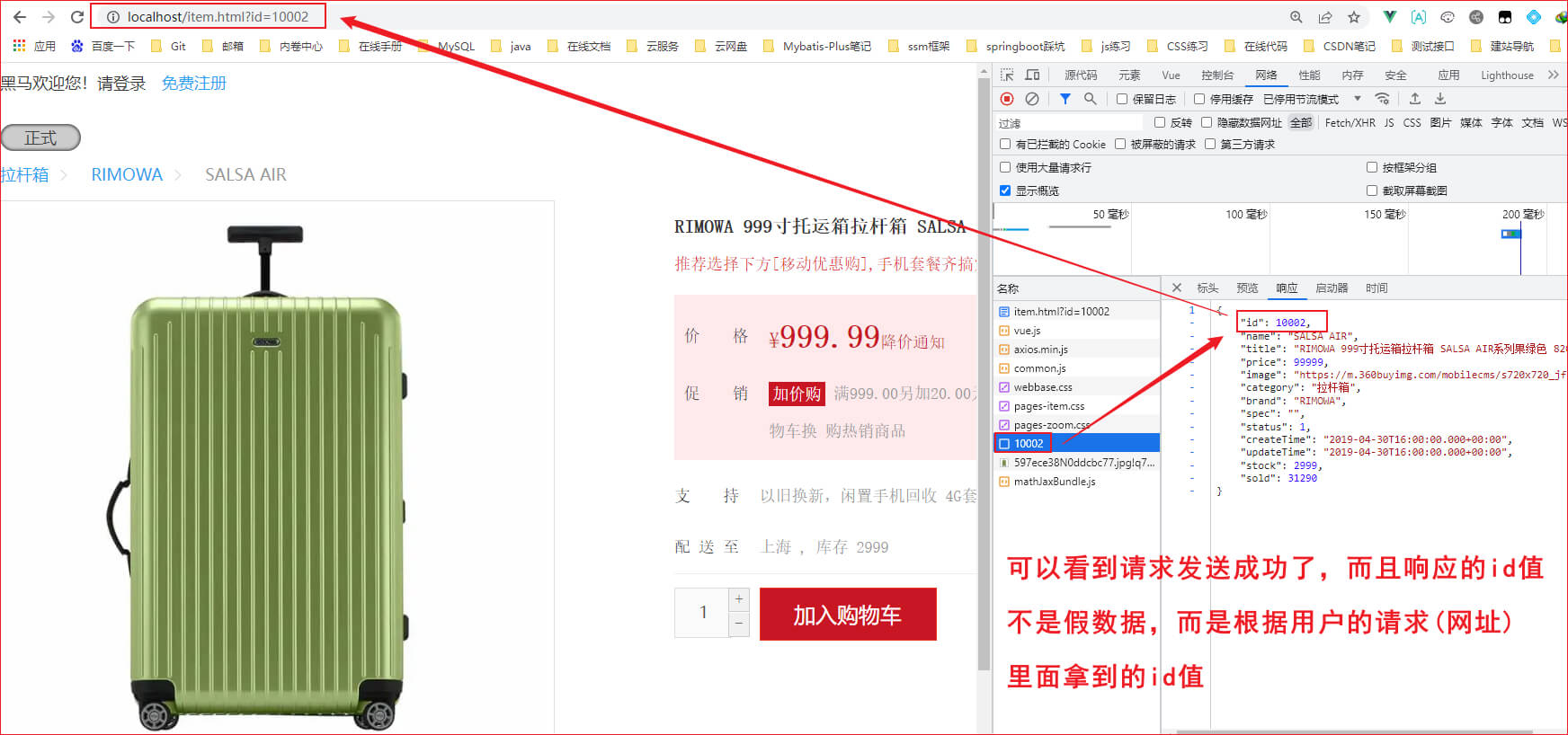
Task: Open the RIMOWA breadcrumb link
Action: [127, 174]
